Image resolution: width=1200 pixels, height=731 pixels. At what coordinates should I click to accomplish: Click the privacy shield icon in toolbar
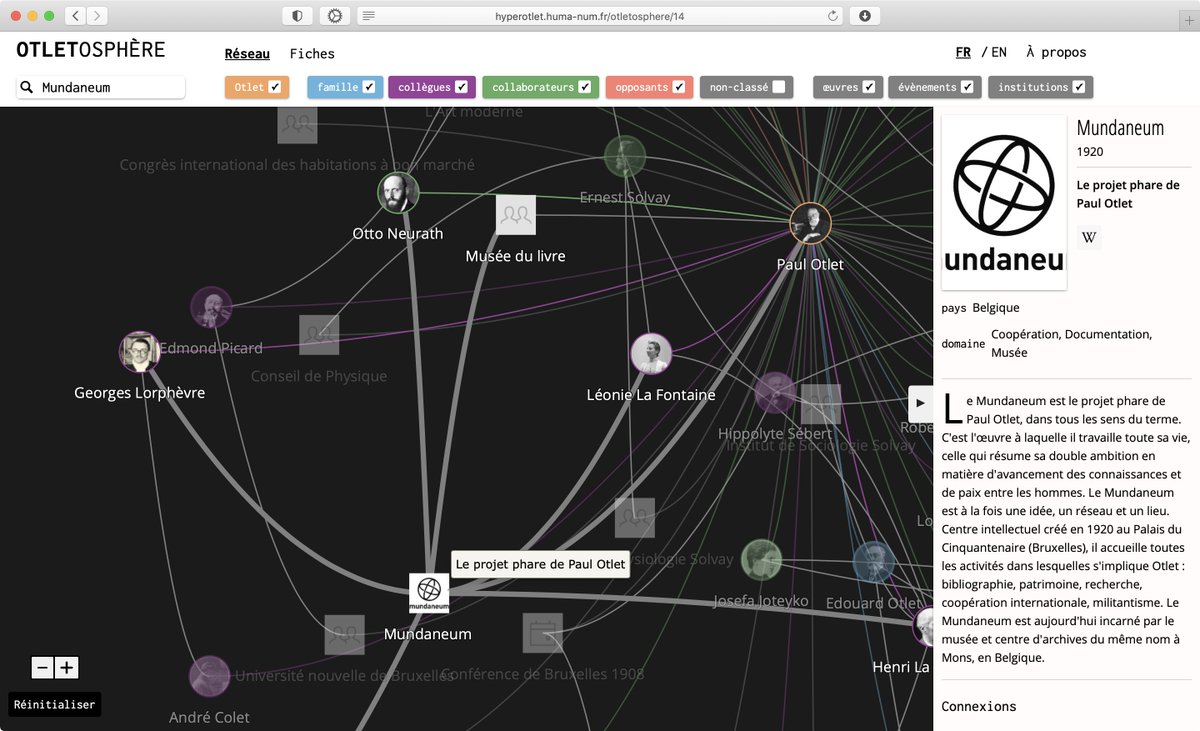[x=297, y=16]
